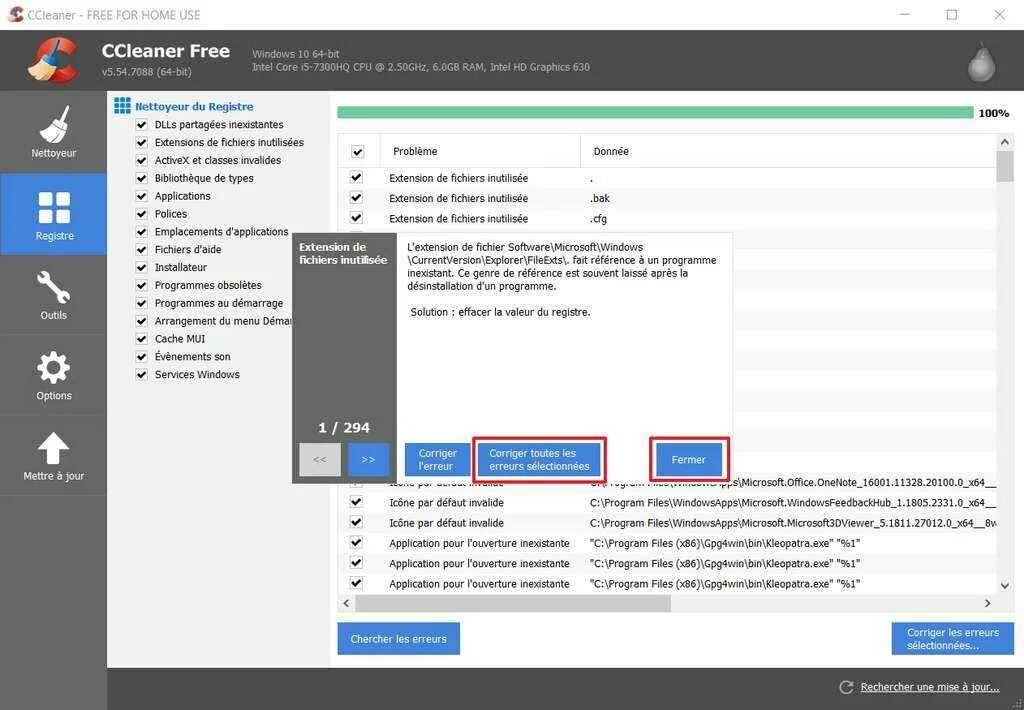Viewport: 1024px width, 710px height.
Task: Click the vertical scrollbar up arrow
Action: [1004, 142]
